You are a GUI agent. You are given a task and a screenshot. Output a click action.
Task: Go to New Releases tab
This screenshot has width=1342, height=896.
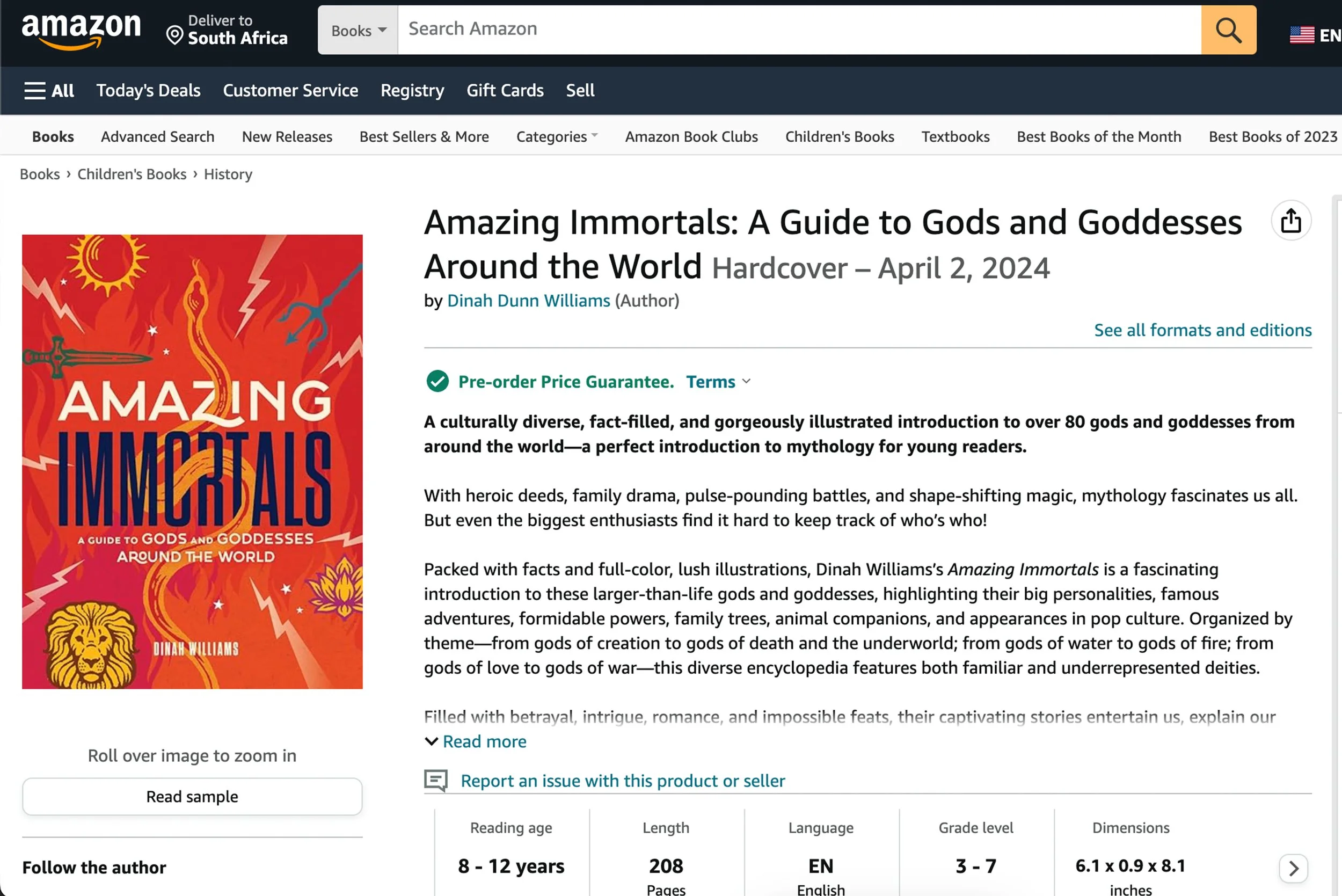point(287,136)
